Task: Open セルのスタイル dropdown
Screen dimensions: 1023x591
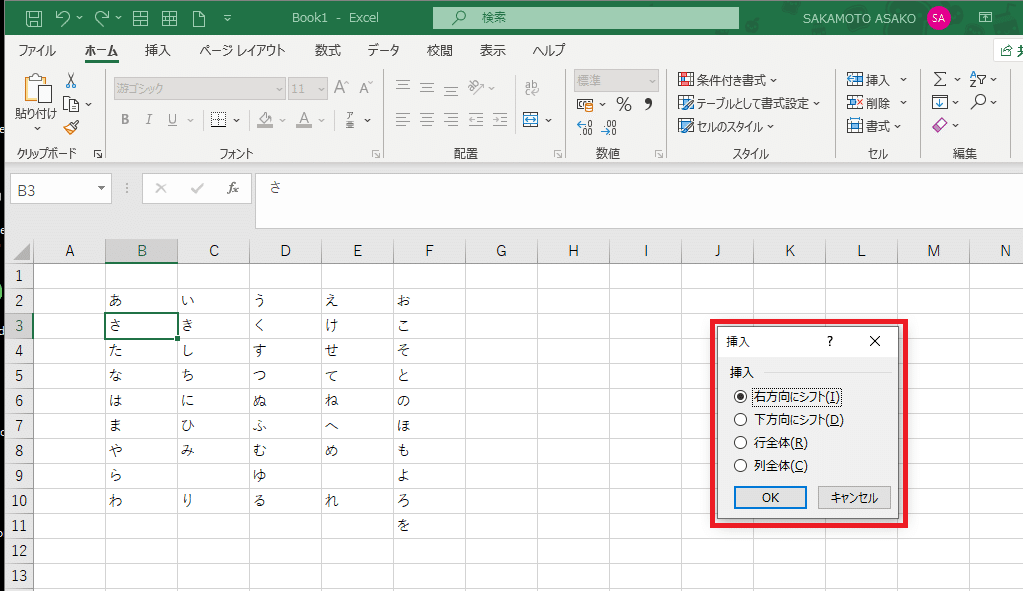Action: (725, 127)
